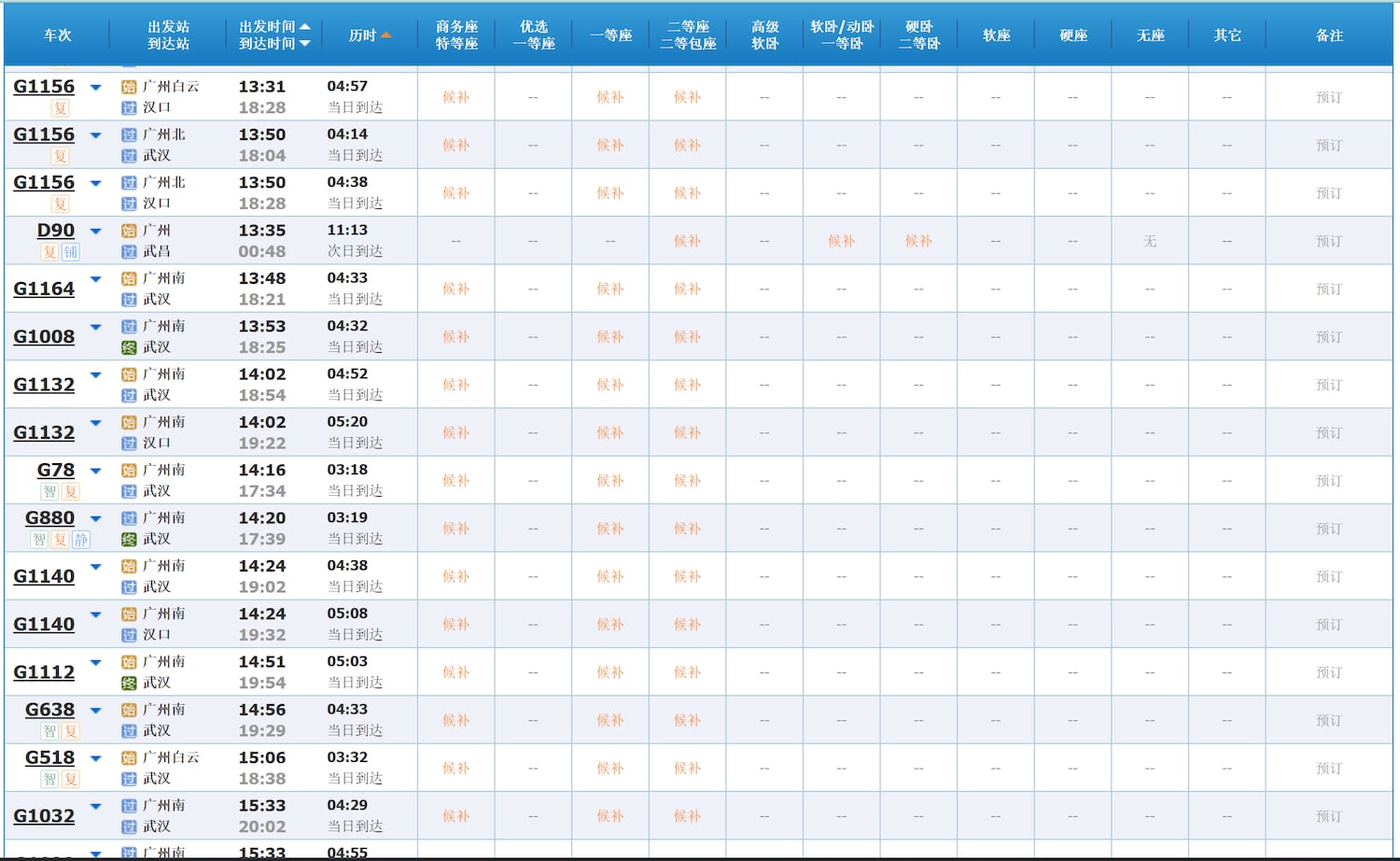Click the 智 tag under G78
1400x861 pixels.
(49, 492)
